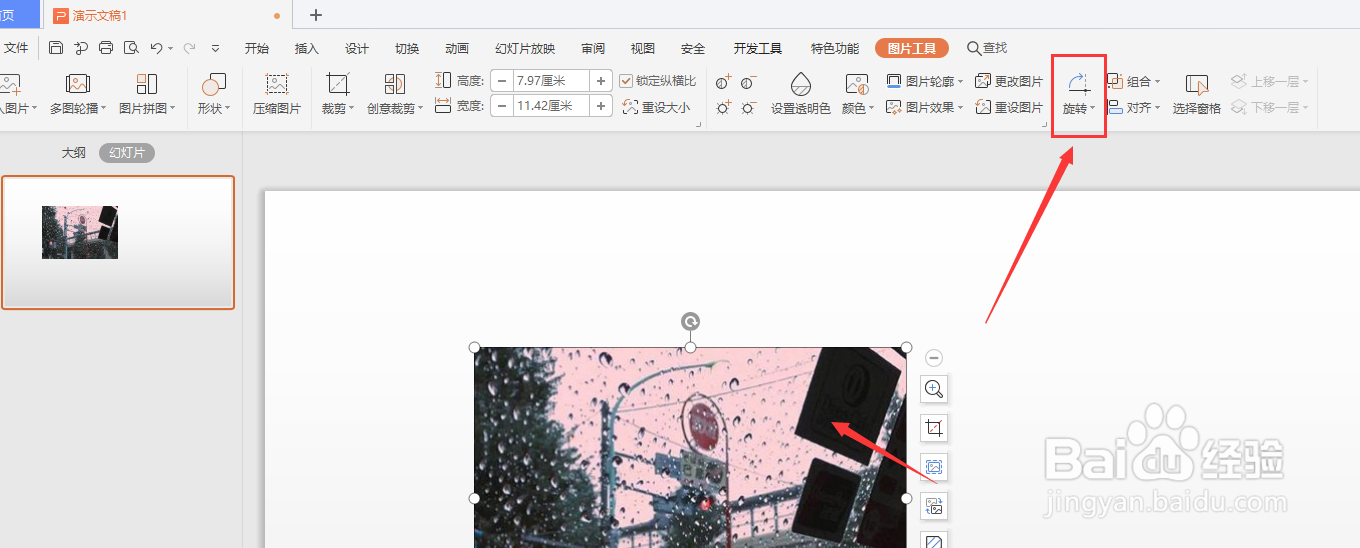Click the Save icon in quick toolbar
Viewport: 1360px width, 548px height.
pyautogui.click(x=56, y=48)
